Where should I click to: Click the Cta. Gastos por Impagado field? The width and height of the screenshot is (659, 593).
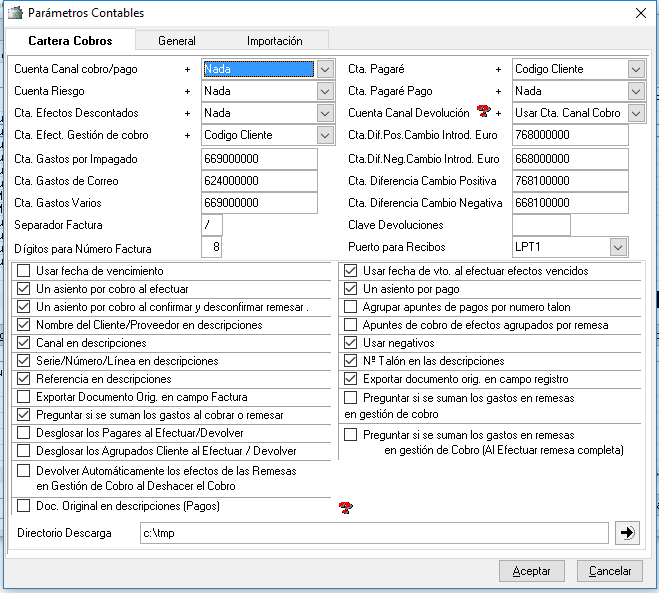pyautogui.click(x=259, y=159)
